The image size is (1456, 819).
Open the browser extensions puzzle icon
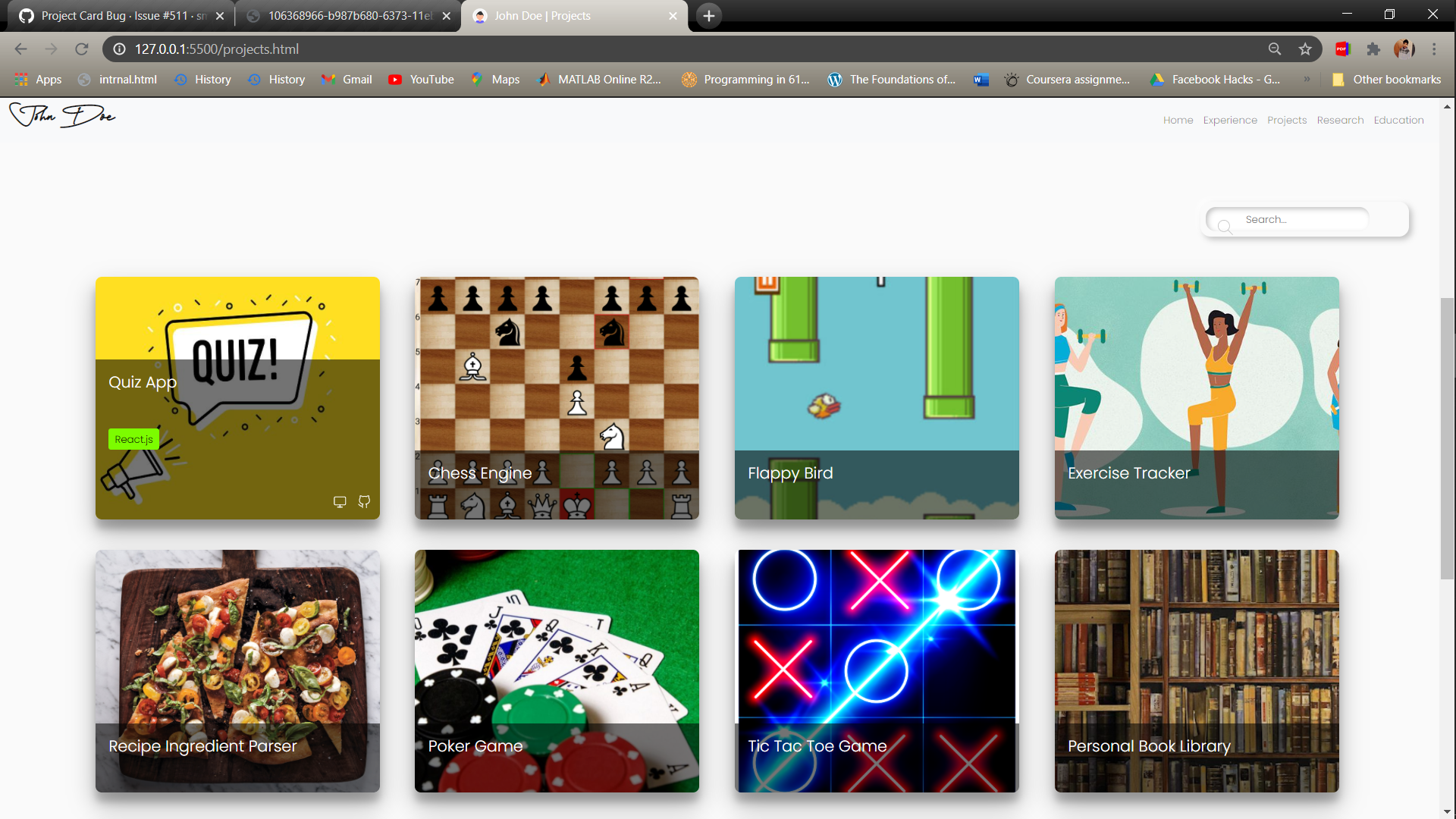click(x=1373, y=49)
